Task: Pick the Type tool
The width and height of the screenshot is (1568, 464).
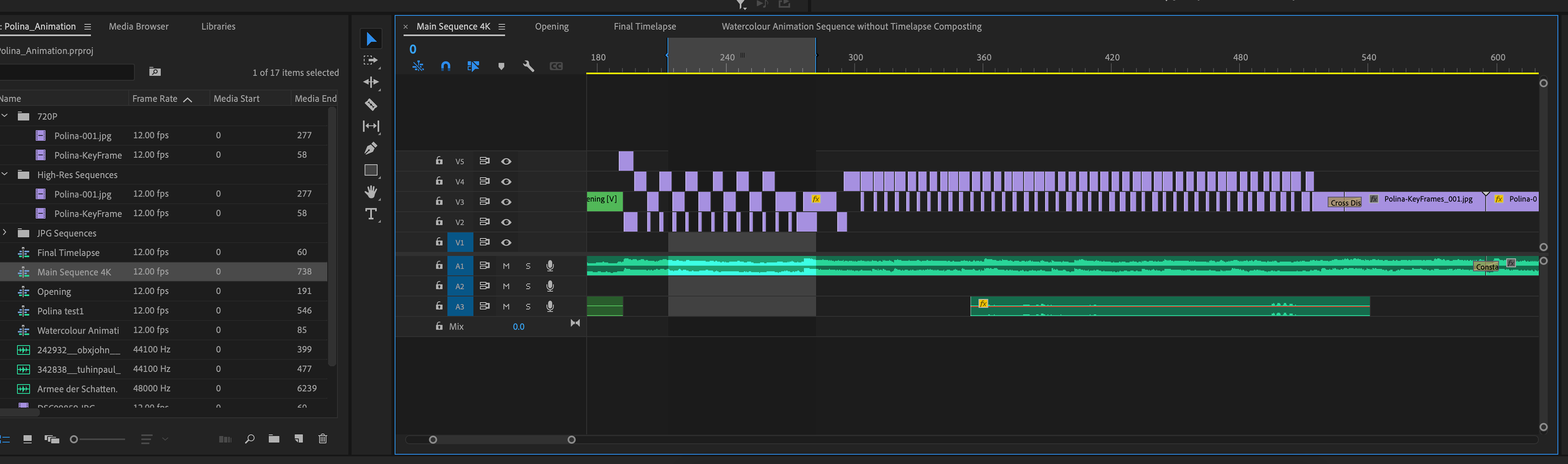Action: pyautogui.click(x=371, y=214)
